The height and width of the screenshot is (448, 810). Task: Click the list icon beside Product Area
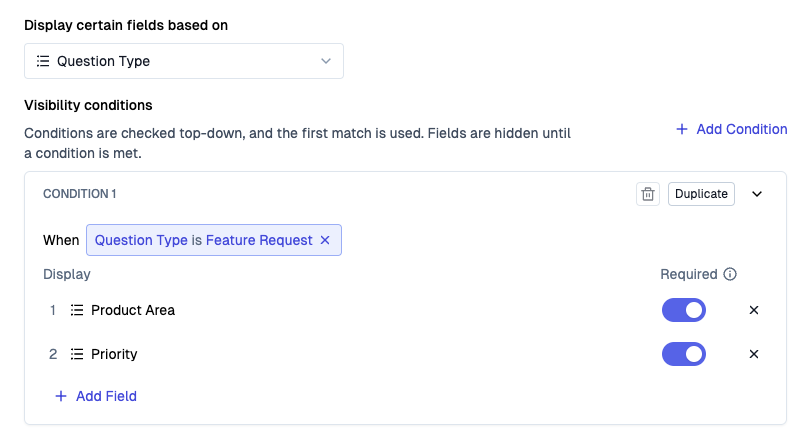pos(77,310)
